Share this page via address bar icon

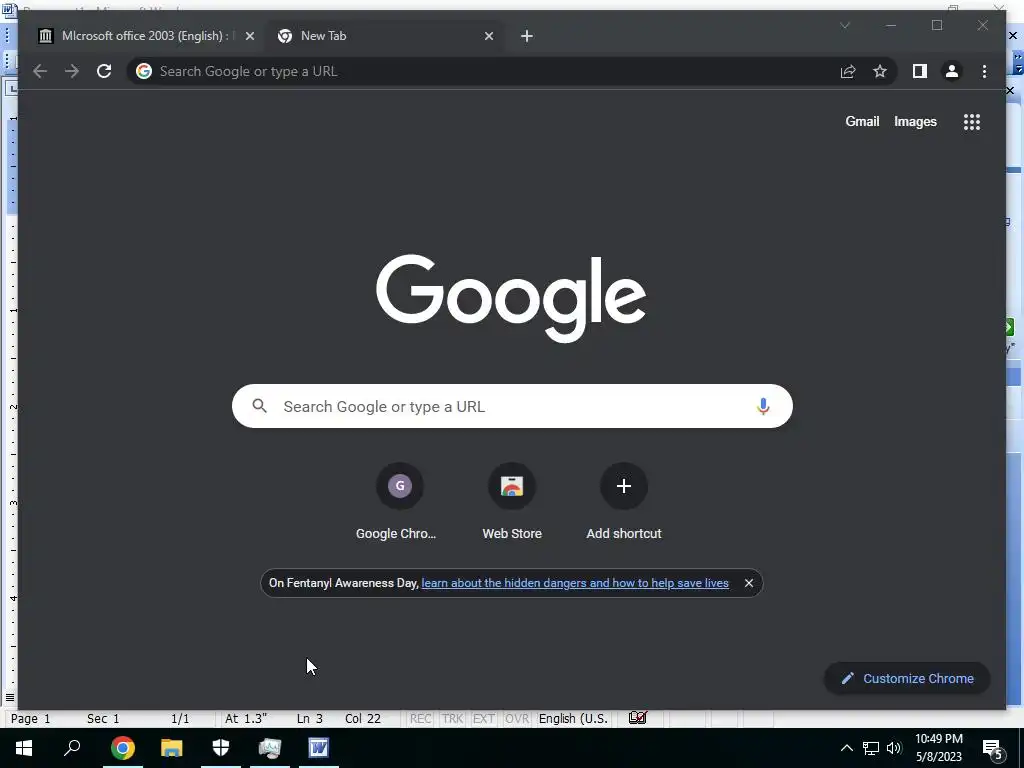pos(848,71)
